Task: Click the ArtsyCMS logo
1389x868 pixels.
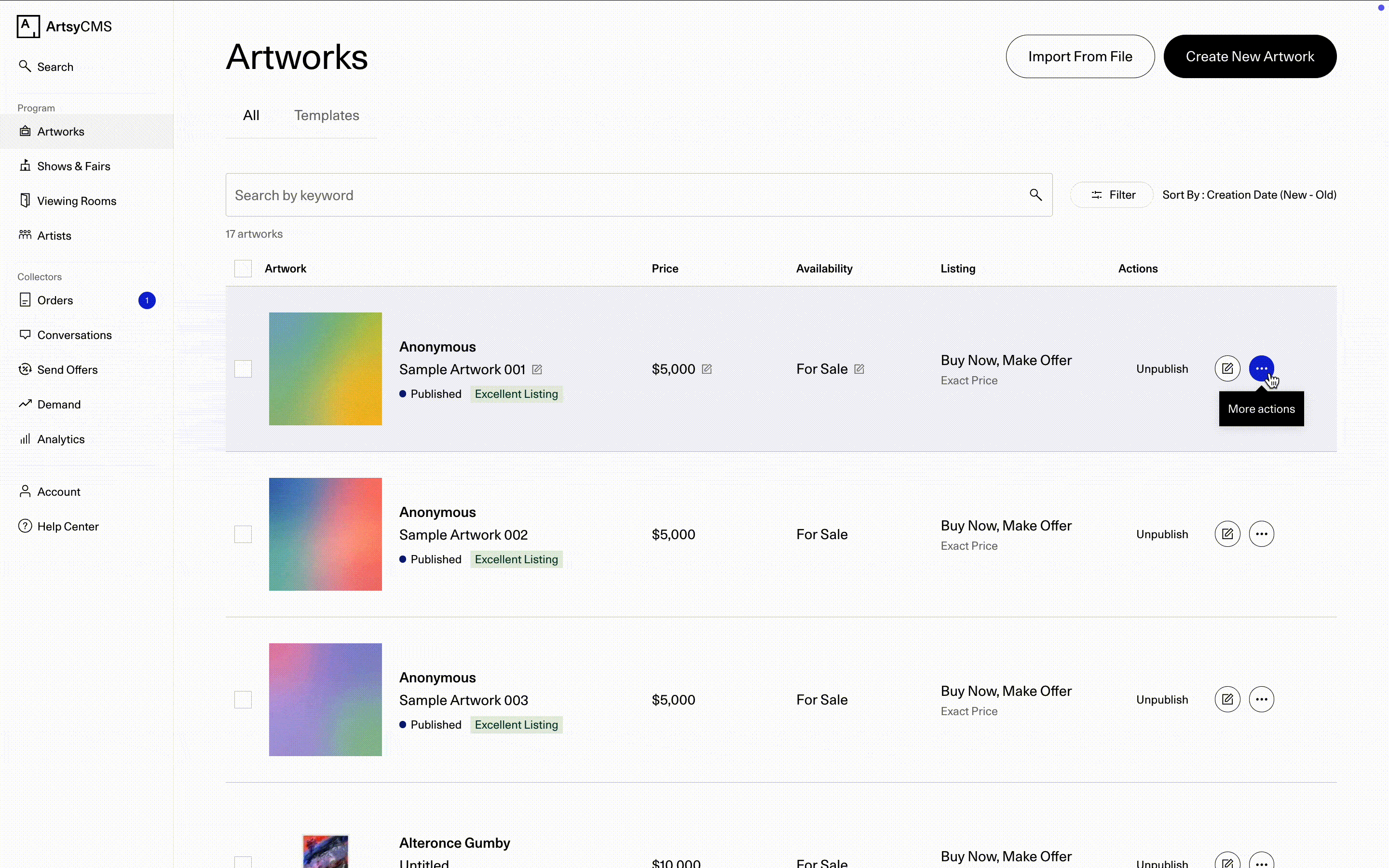Action: point(64,27)
